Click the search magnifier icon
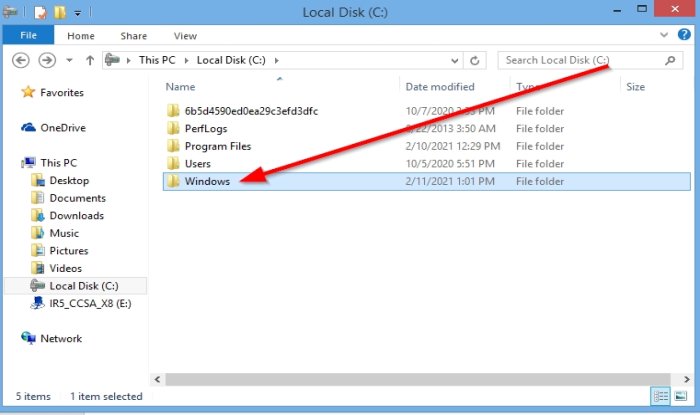 pyautogui.click(x=670, y=60)
